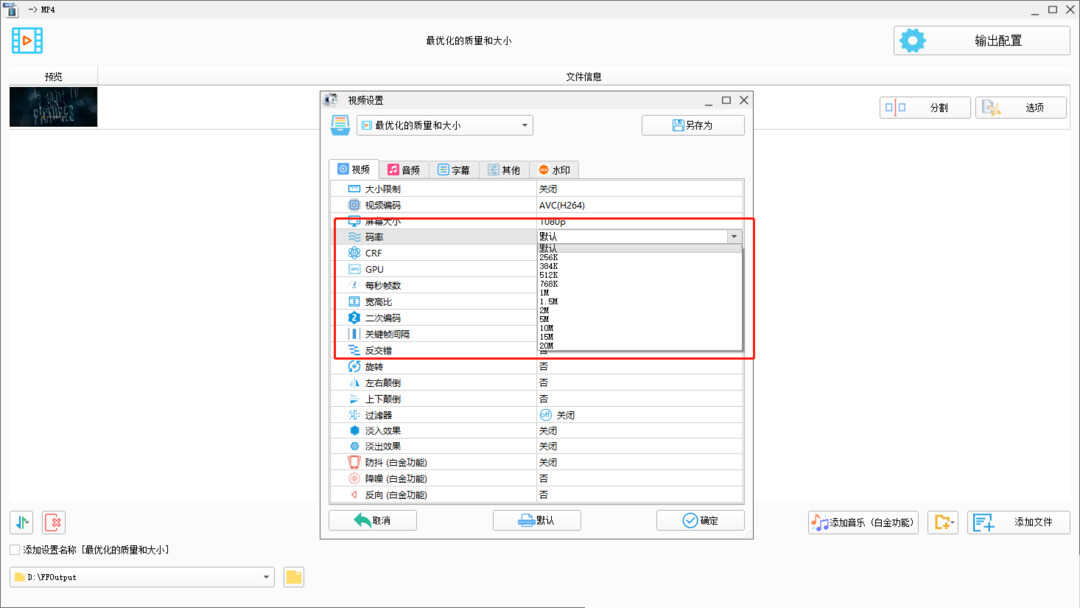Click the 确定 button
This screenshot has width=1080, height=608.
click(x=700, y=521)
